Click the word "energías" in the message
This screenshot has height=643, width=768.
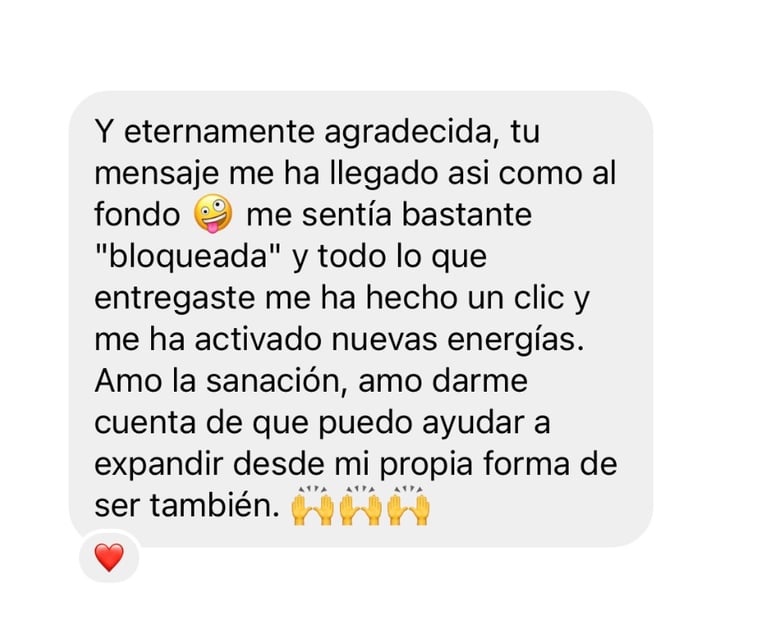click(x=516, y=340)
